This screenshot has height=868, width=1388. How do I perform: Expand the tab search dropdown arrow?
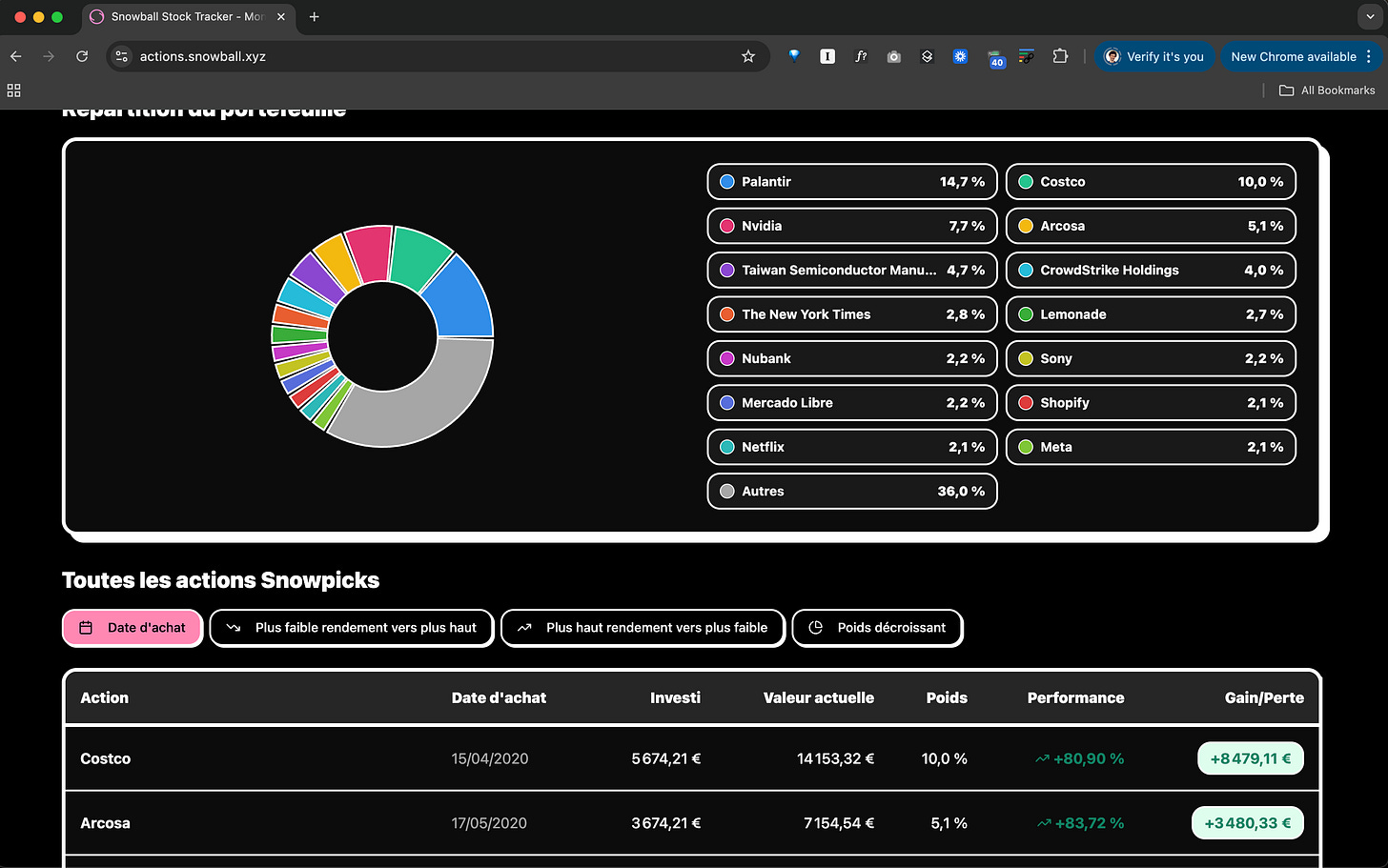pos(1369,16)
